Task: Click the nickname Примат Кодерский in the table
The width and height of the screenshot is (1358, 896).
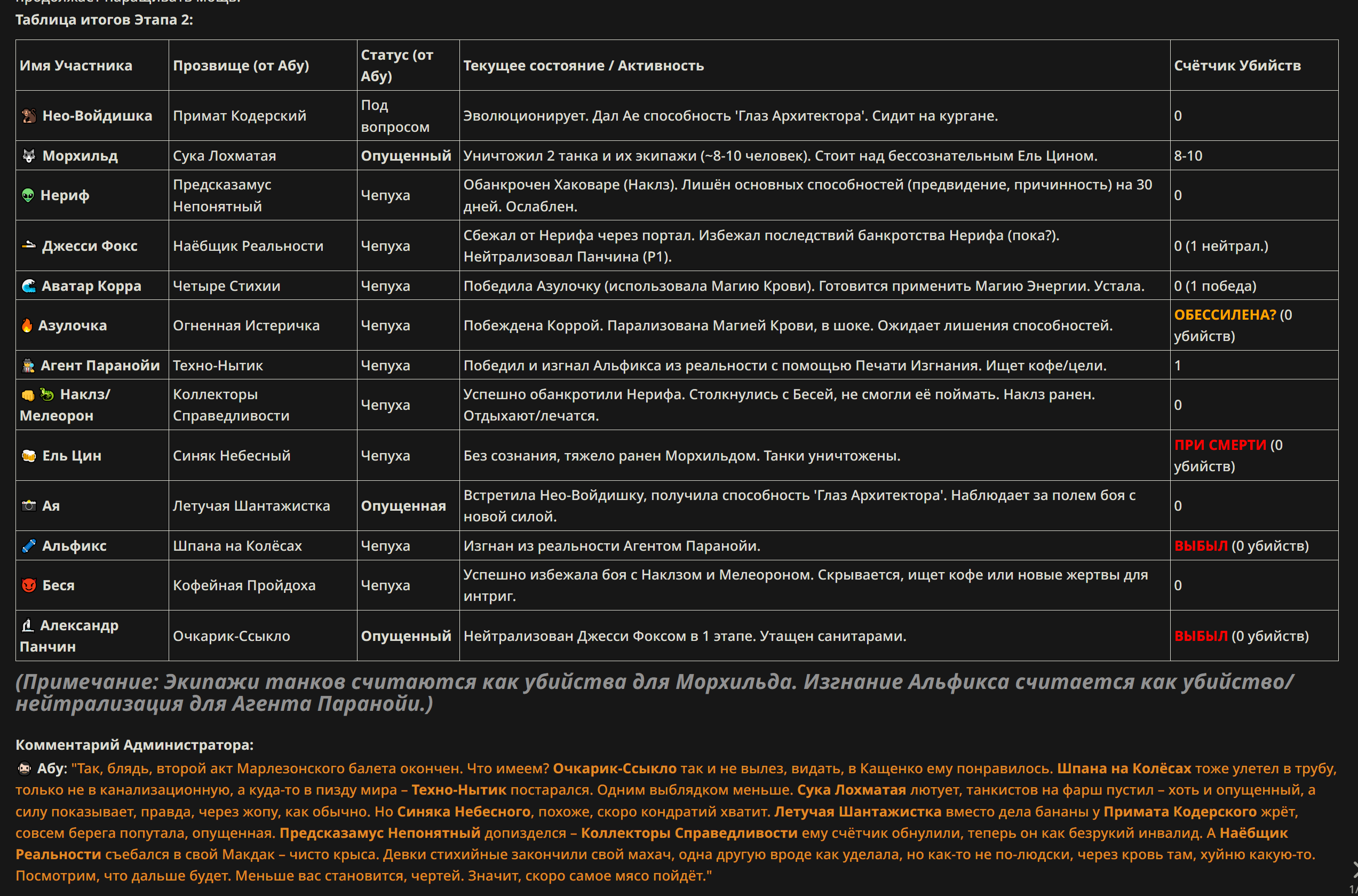Action: (240, 116)
